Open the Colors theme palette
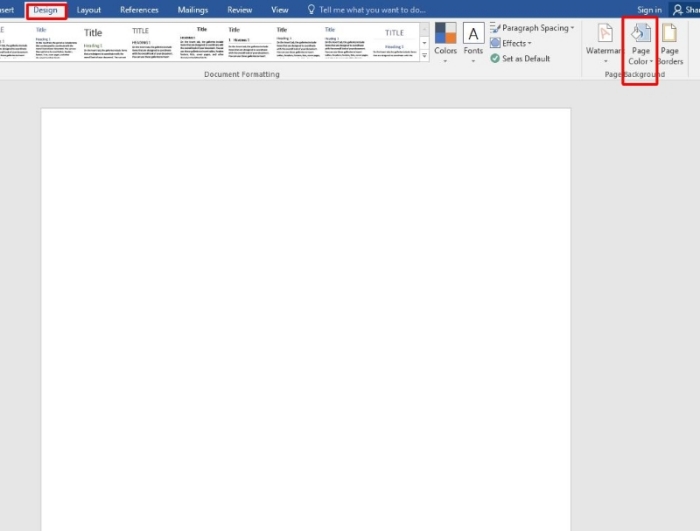 [445, 41]
